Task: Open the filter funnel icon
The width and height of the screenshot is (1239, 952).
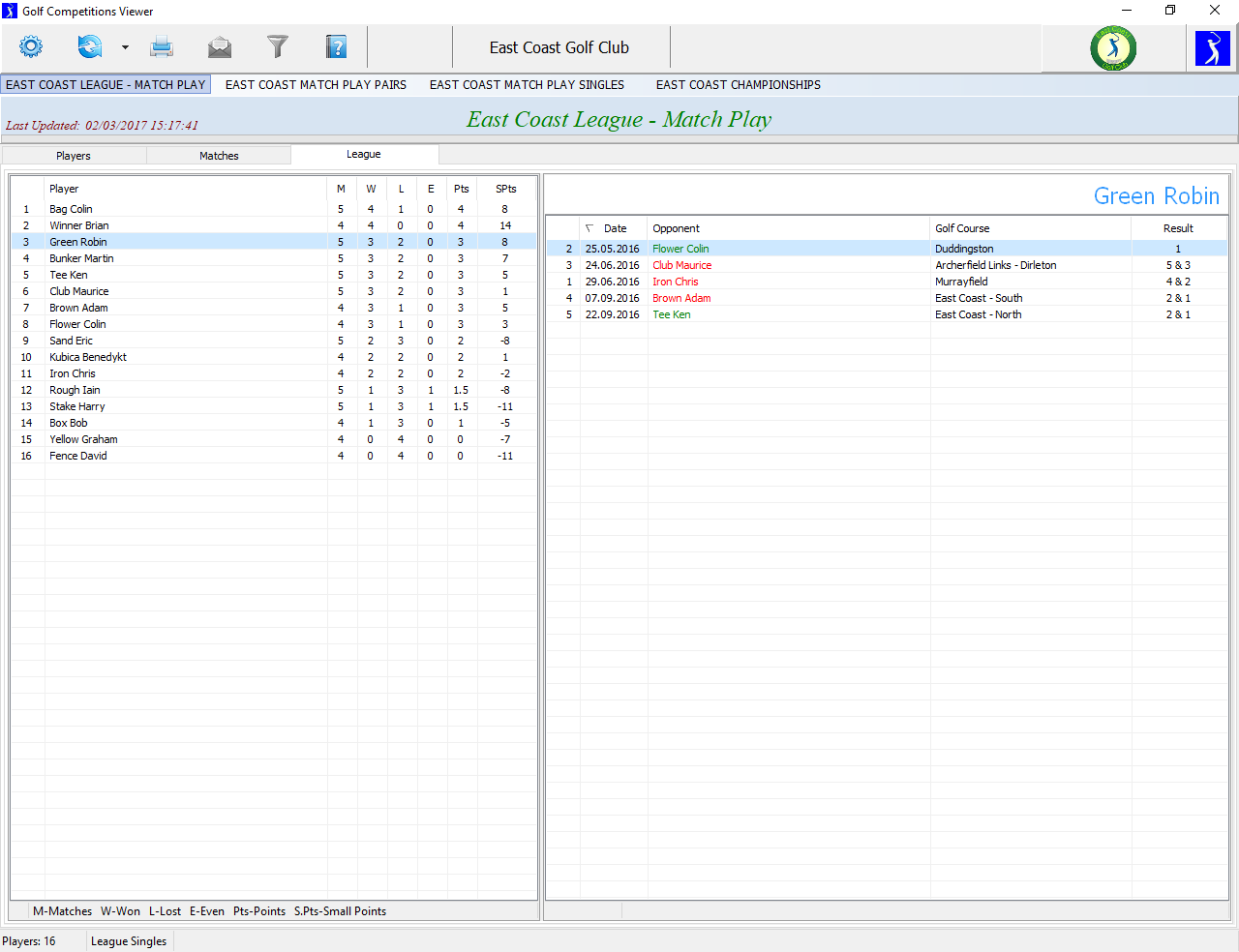Action: coord(278,46)
